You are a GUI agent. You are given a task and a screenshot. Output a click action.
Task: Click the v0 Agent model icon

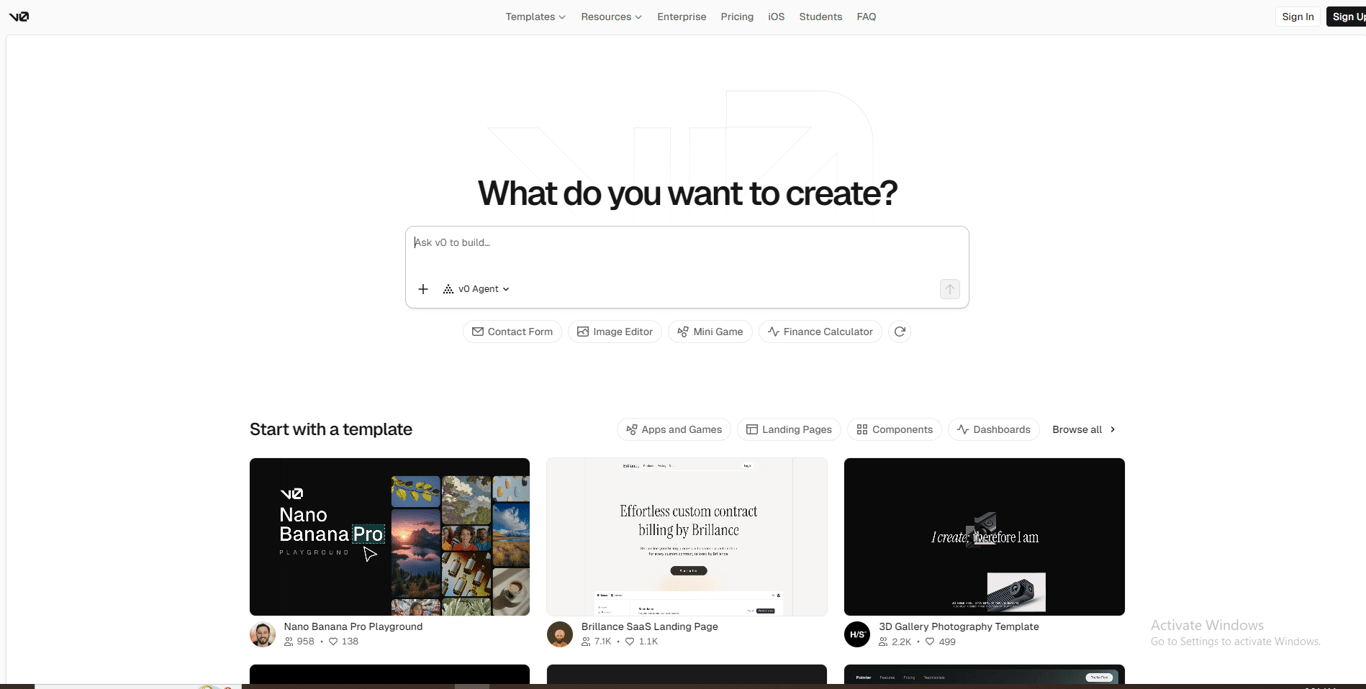click(448, 289)
